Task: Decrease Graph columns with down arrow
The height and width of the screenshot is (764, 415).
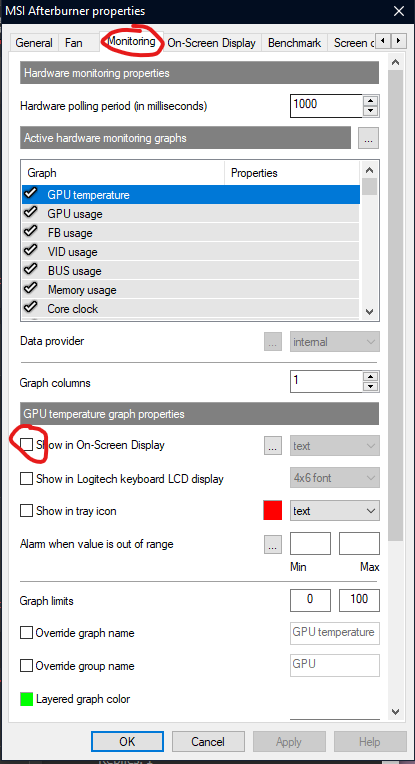Action: (x=371, y=387)
